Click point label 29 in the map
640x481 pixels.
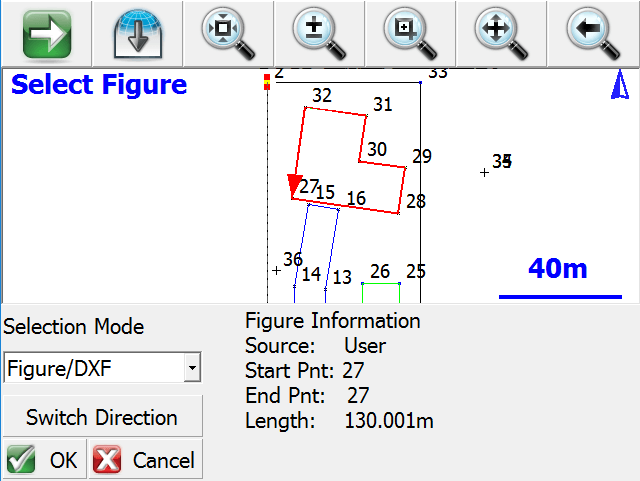click(422, 156)
